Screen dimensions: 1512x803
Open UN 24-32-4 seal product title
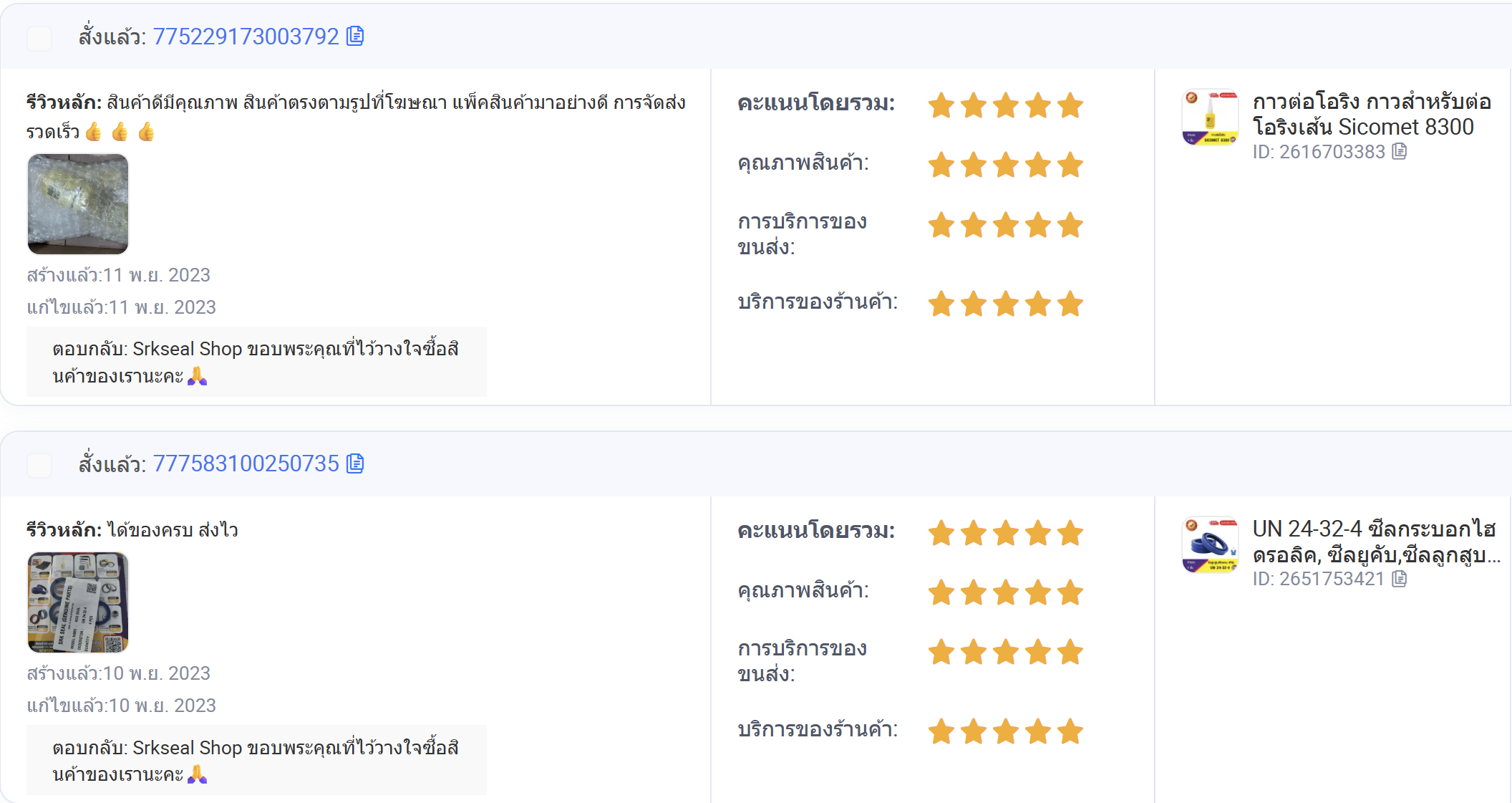(1376, 542)
